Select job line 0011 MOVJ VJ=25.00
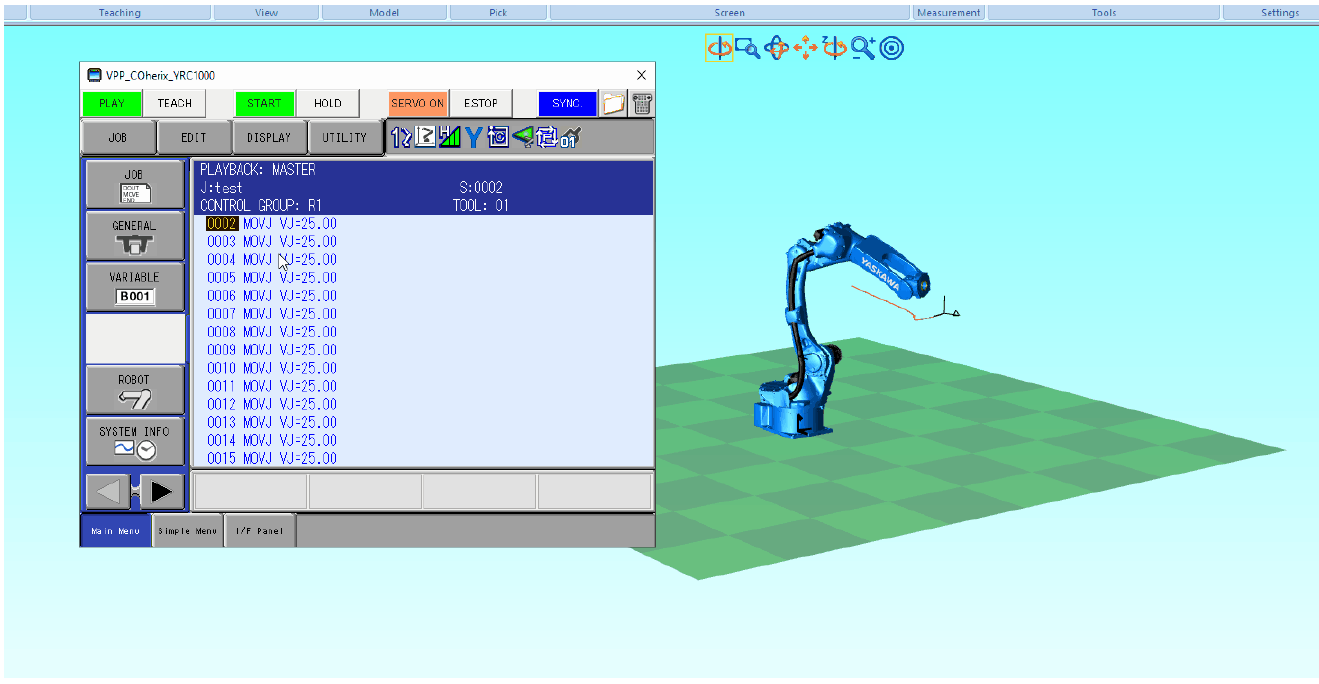Image resolution: width=1319 pixels, height=684 pixels. coord(272,386)
